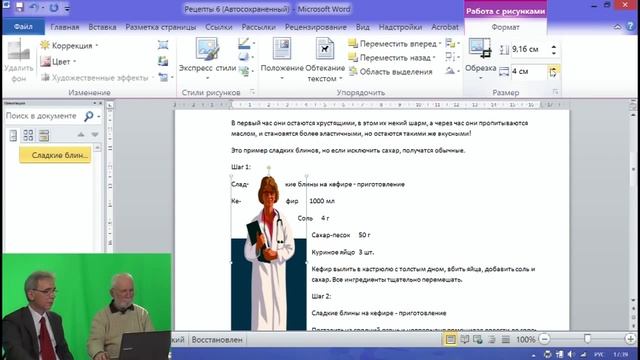
Task: Open the Файл tab
Action: (x=23, y=27)
